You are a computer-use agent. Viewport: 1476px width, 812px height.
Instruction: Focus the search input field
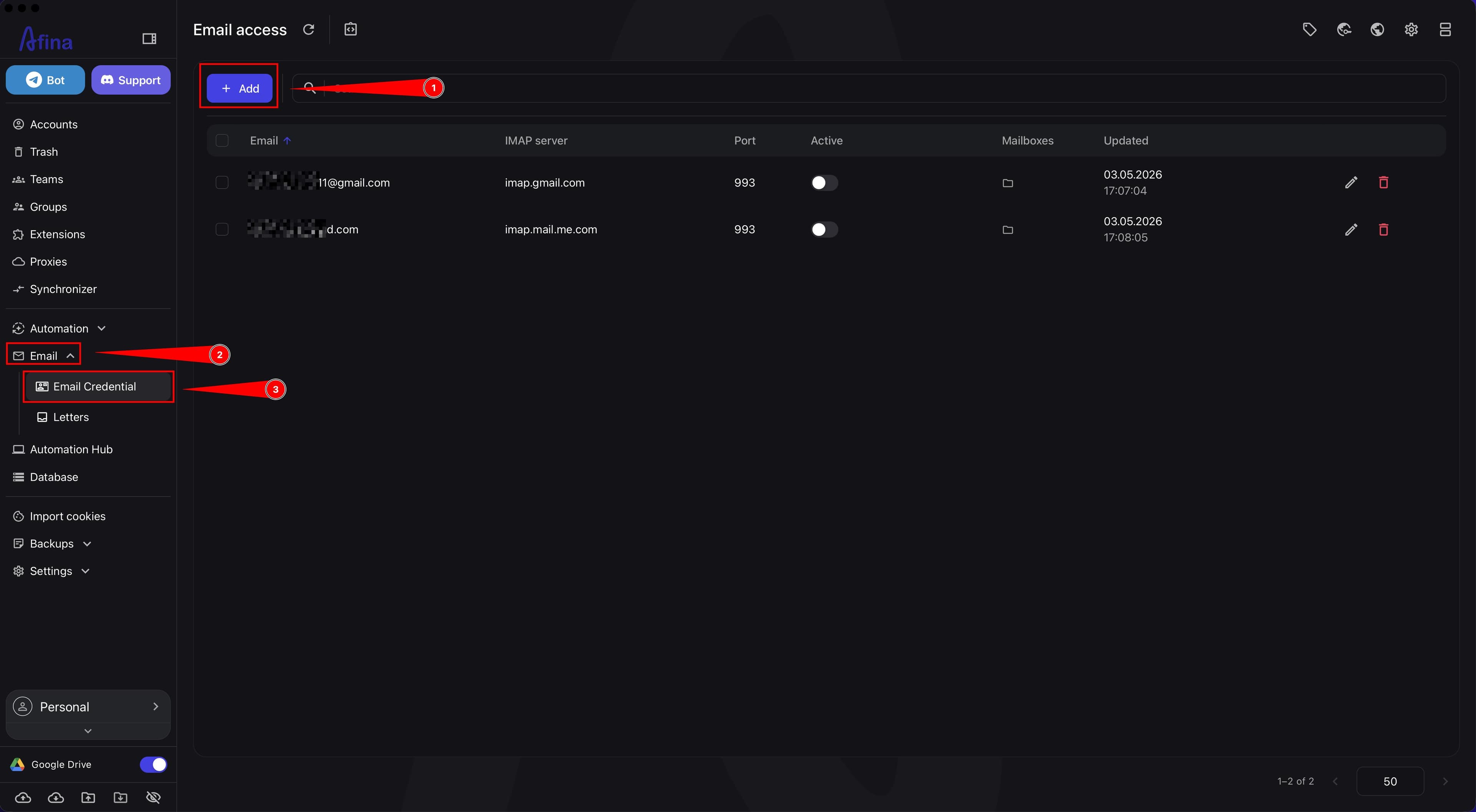(869, 88)
